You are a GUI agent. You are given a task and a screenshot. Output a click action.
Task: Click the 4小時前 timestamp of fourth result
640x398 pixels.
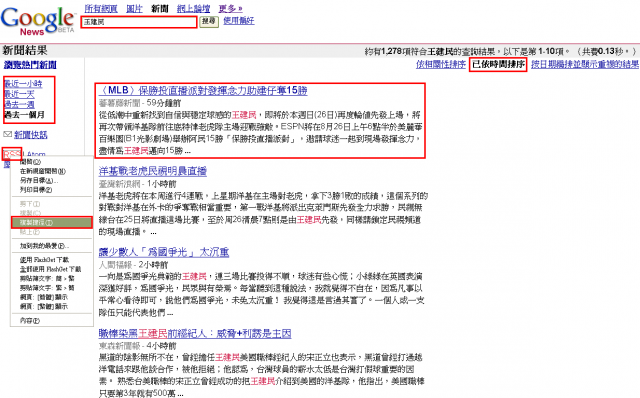(161, 346)
